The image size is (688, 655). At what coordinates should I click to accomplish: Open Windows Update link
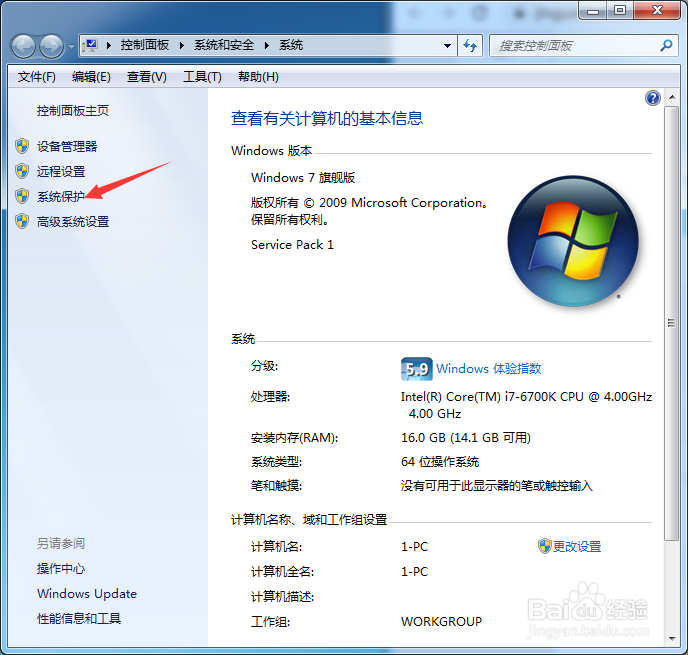pos(87,594)
